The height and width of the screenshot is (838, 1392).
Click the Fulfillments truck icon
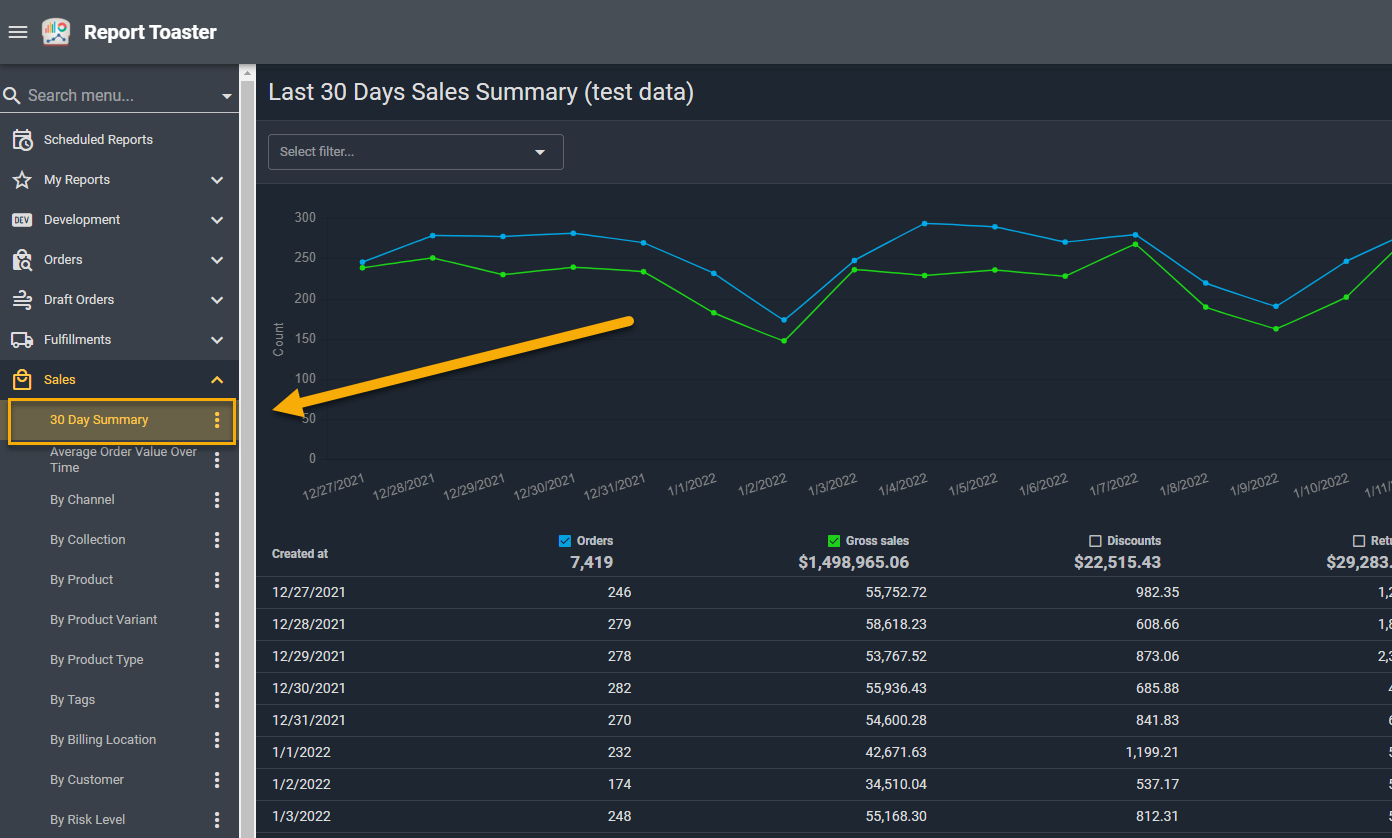tap(22, 340)
